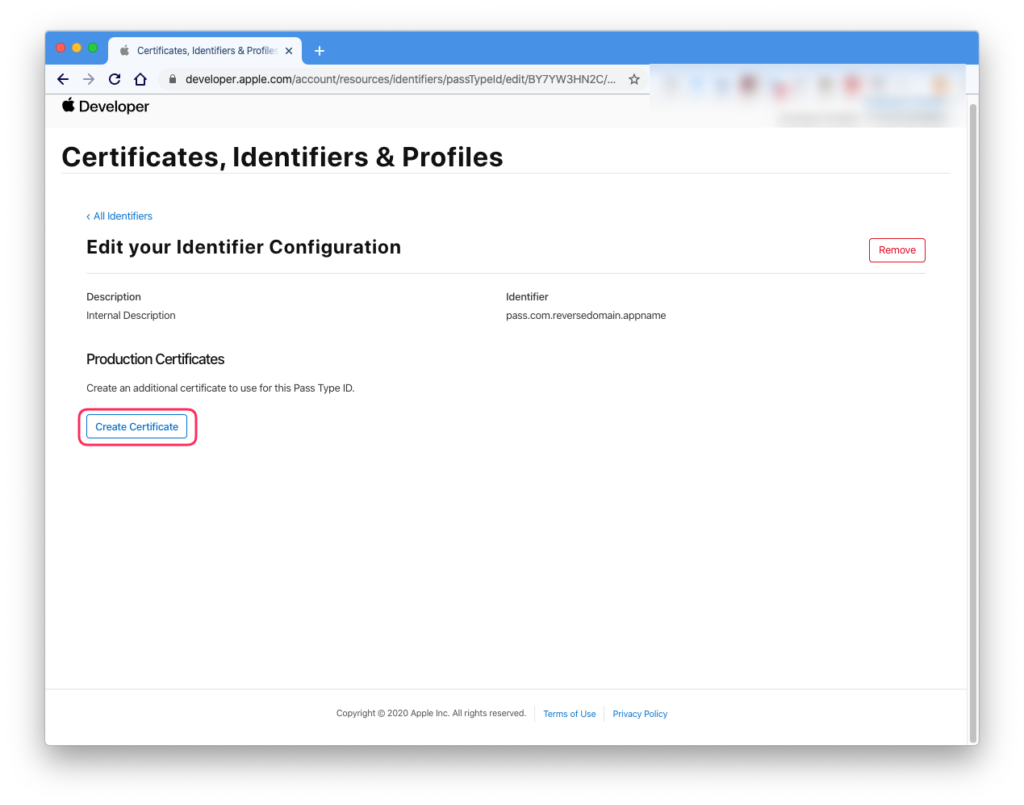Go back to All Identifiers
The image size is (1024, 805).
click(x=120, y=216)
